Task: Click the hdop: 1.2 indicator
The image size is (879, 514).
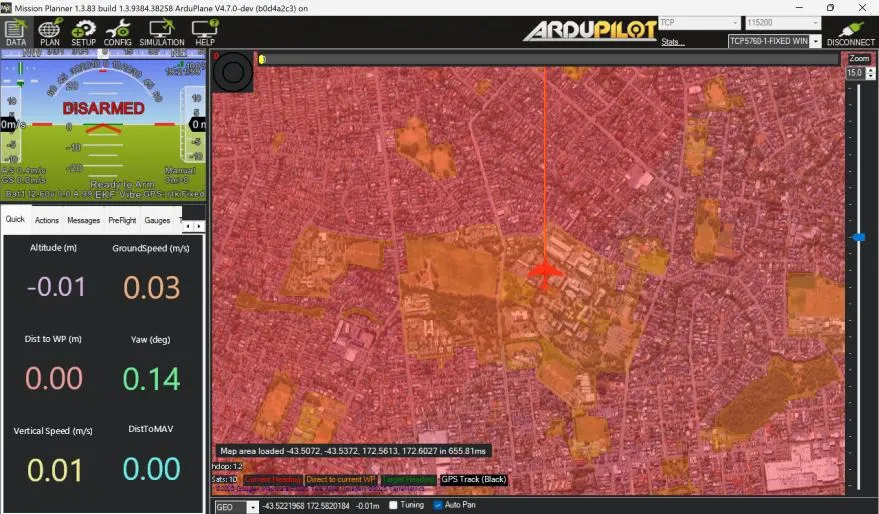Action: [227, 466]
